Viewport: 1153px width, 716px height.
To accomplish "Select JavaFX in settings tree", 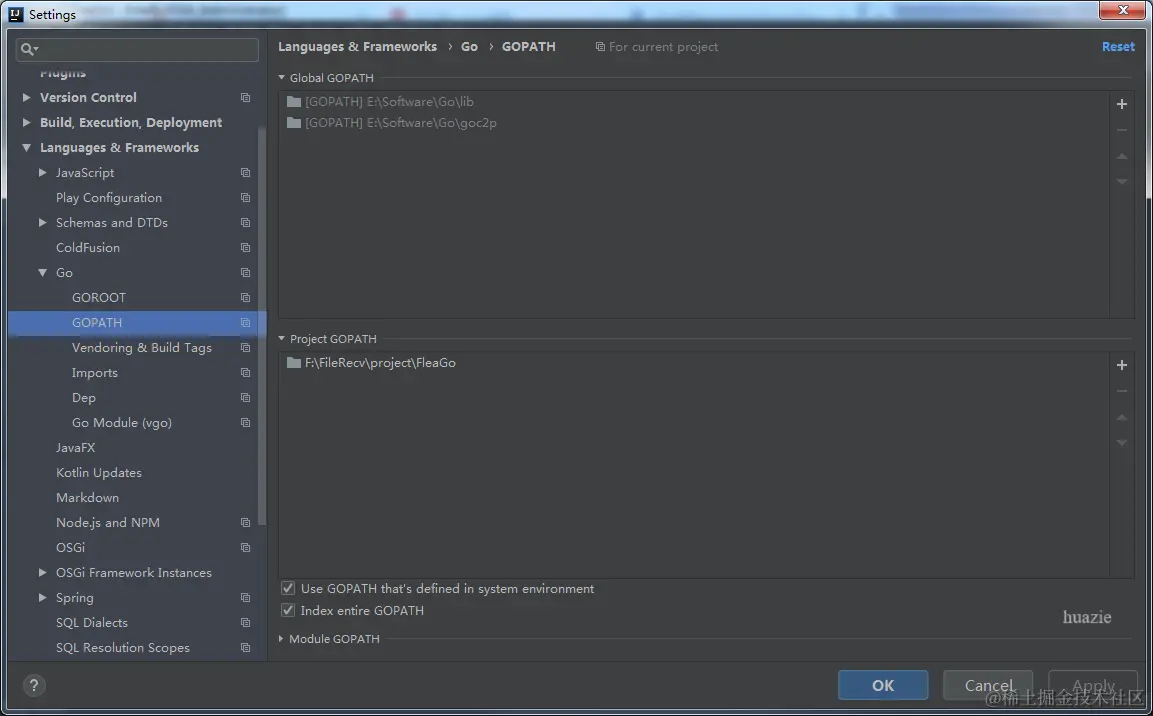I will click(75, 448).
